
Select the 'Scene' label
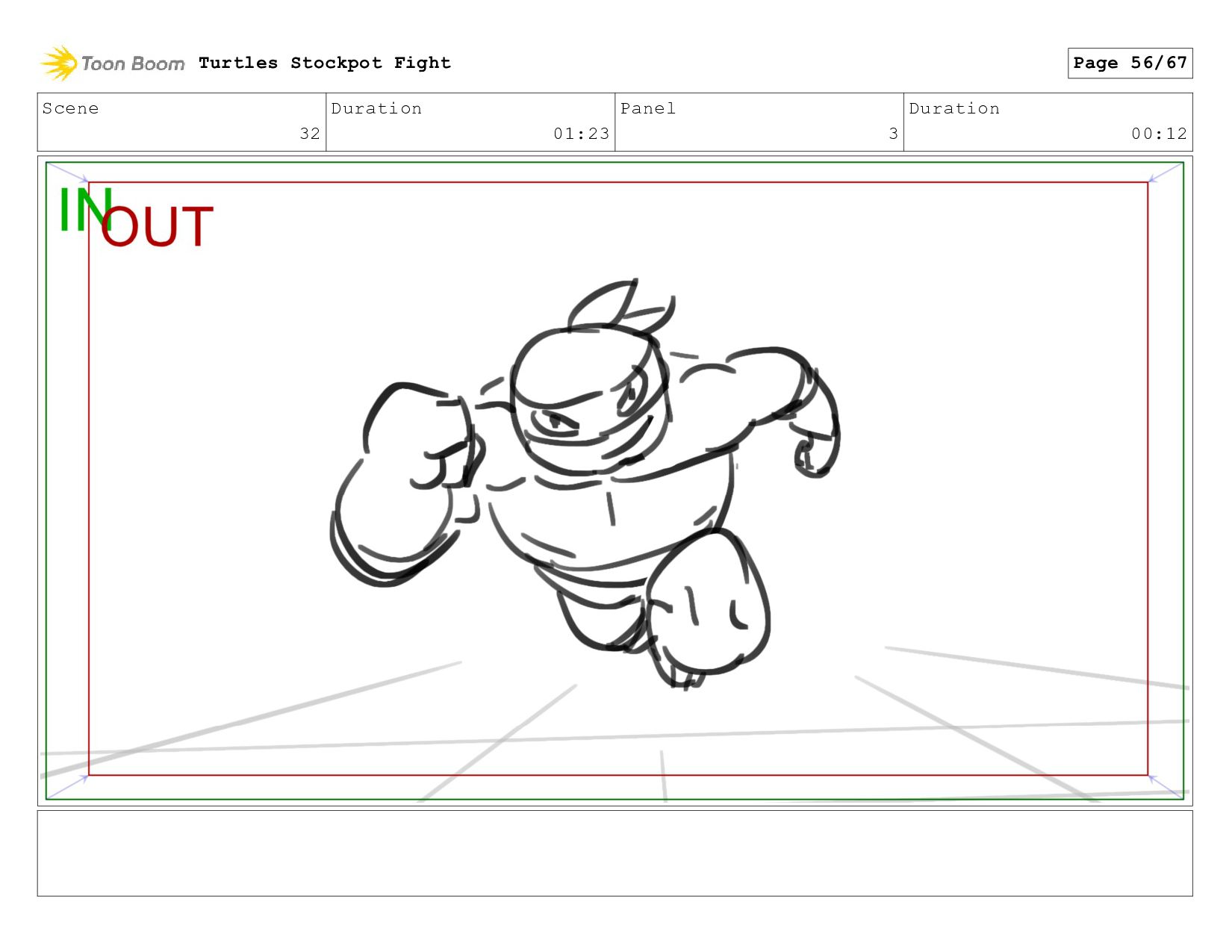(x=70, y=108)
